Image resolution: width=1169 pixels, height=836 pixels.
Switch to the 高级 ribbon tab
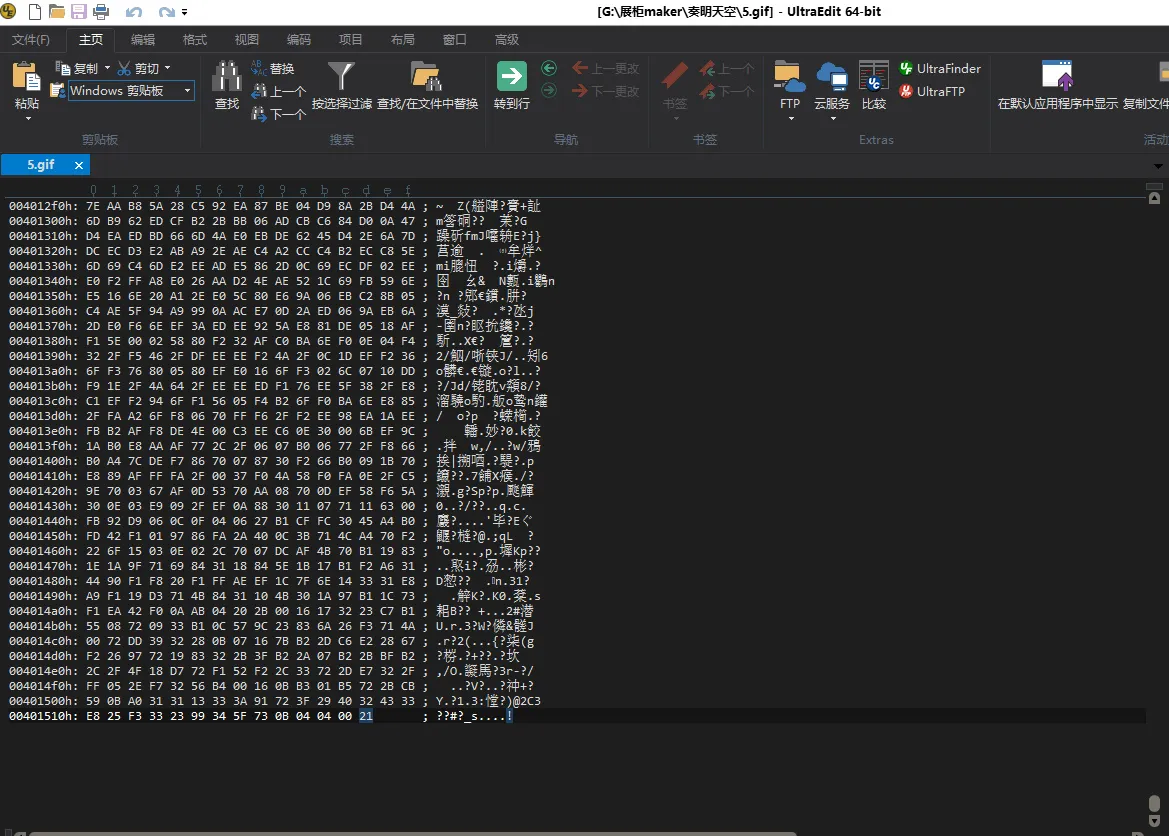pos(506,40)
